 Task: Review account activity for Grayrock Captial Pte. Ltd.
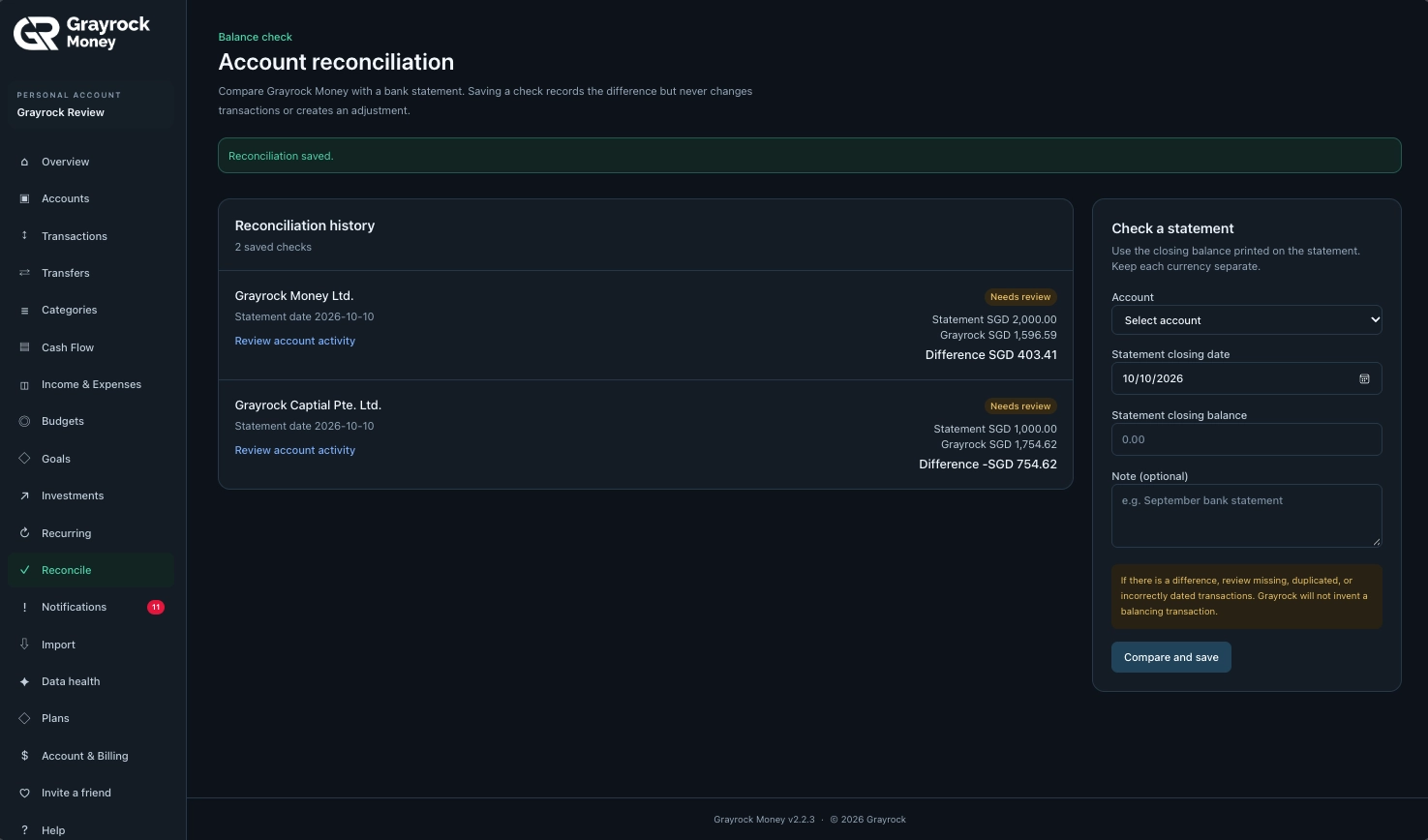pos(294,450)
